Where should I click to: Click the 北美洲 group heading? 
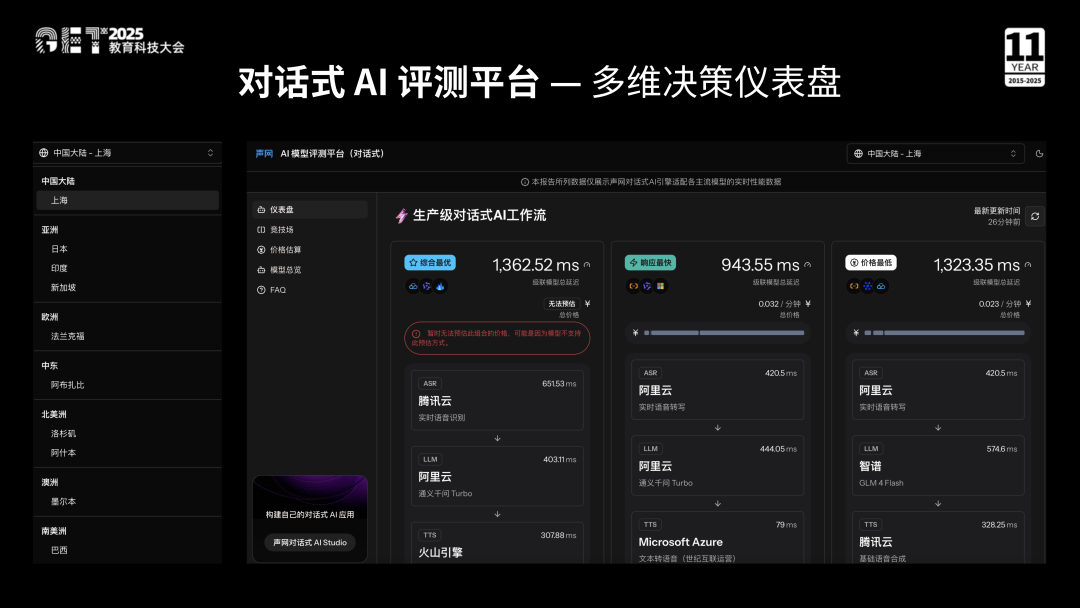click(x=54, y=415)
